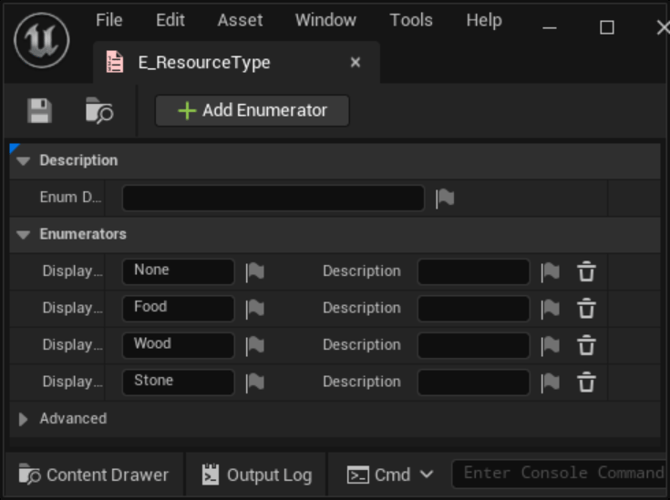
Task: Close the E_ResourceType tab
Action: 355,63
